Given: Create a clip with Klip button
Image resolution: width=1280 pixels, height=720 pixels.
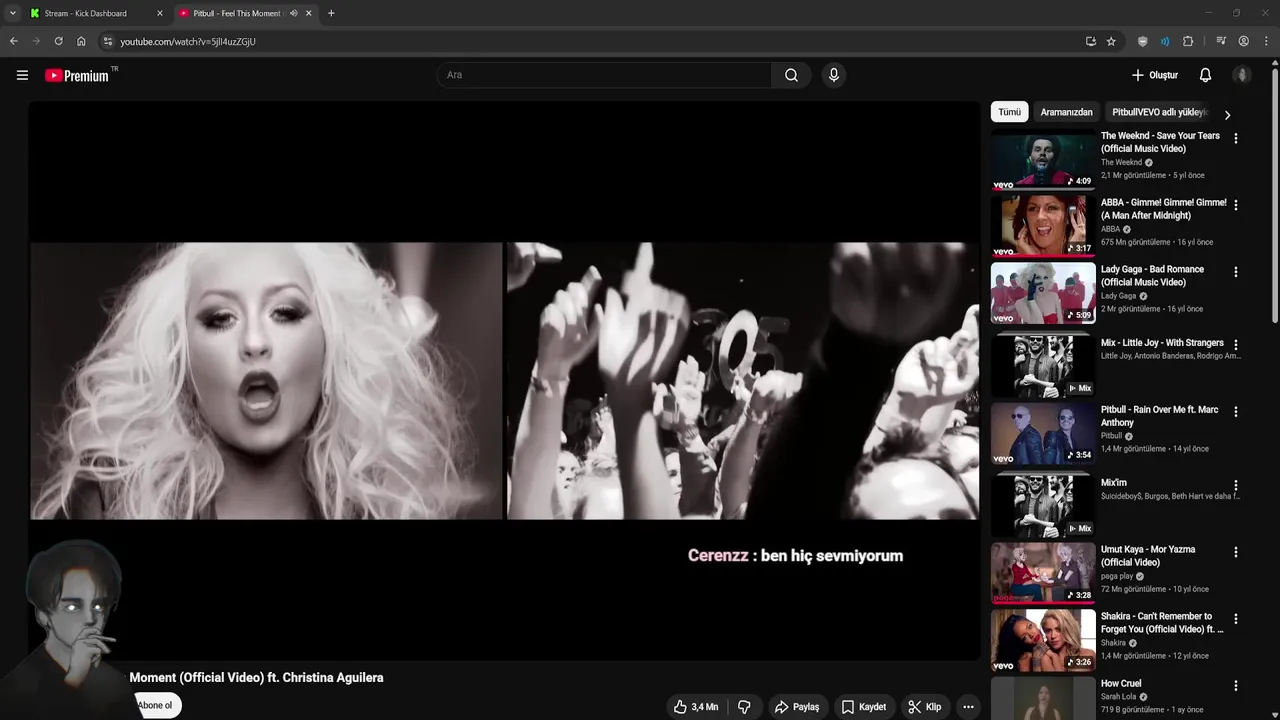Looking at the screenshot, I should click(924, 707).
